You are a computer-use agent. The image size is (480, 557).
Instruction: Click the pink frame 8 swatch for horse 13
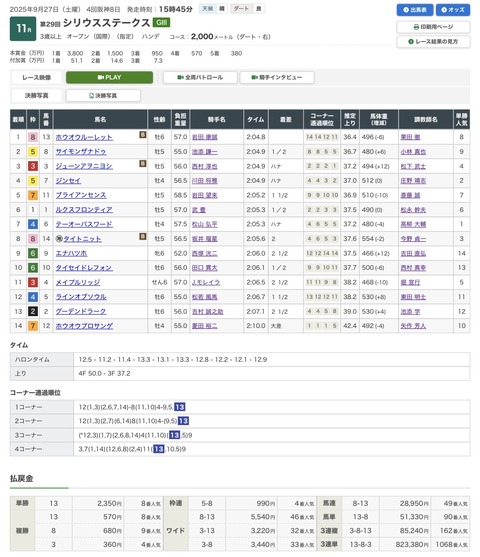pos(33,137)
